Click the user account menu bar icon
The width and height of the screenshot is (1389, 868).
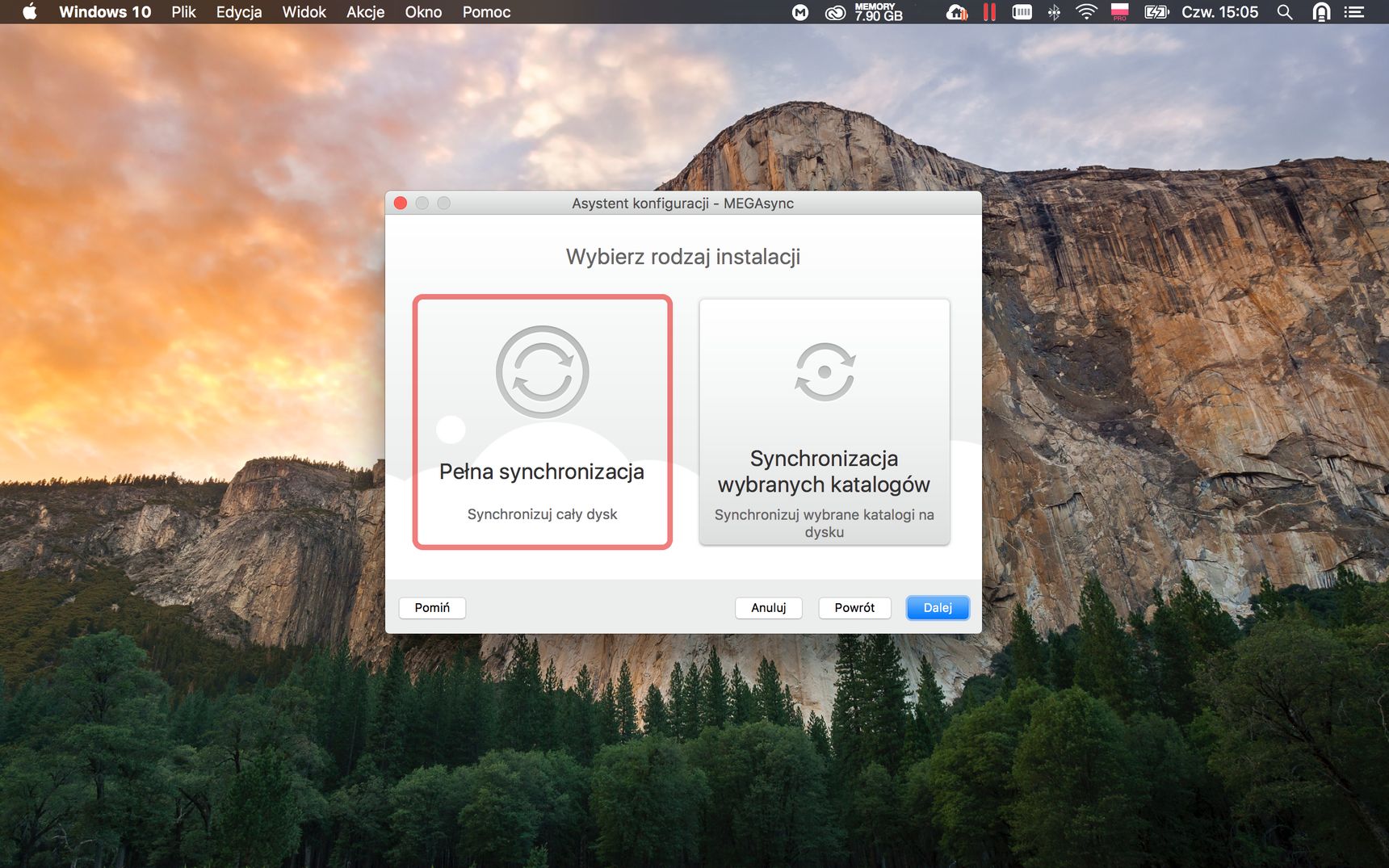coord(1322,12)
